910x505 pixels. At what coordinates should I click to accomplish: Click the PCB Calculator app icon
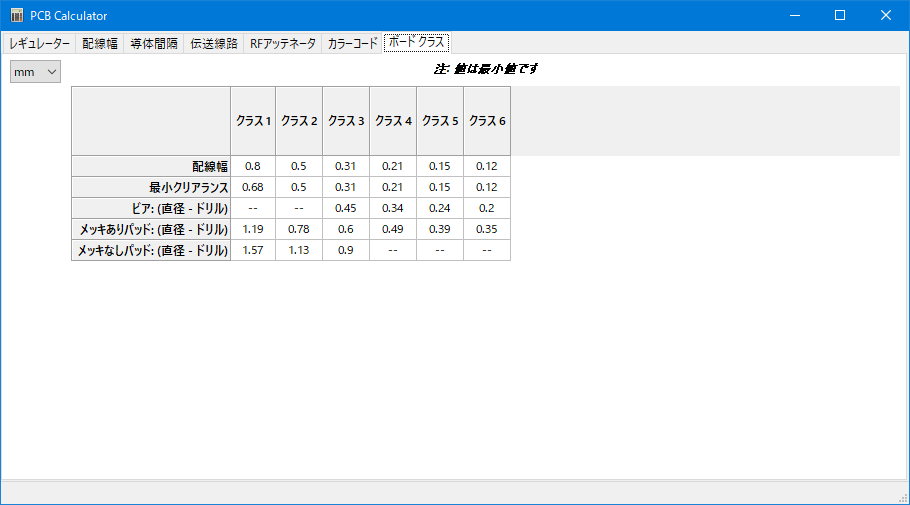tap(17, 15)
